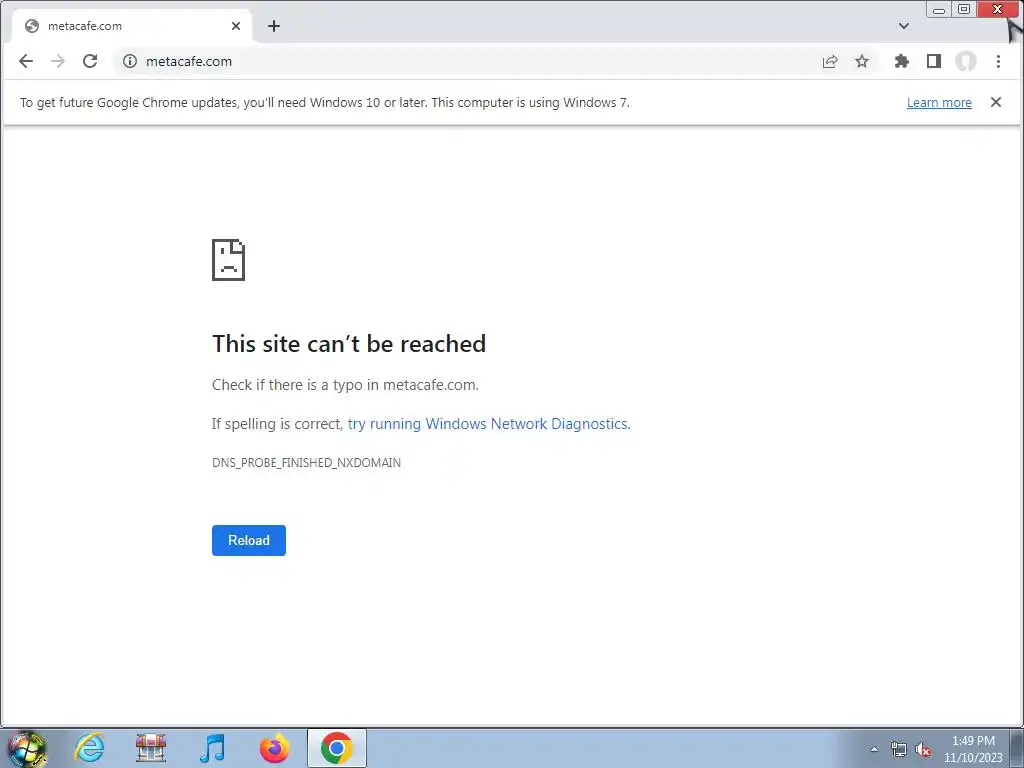Go back to the previous page
Screen dimensions: 1024x768
click(26, 61)
